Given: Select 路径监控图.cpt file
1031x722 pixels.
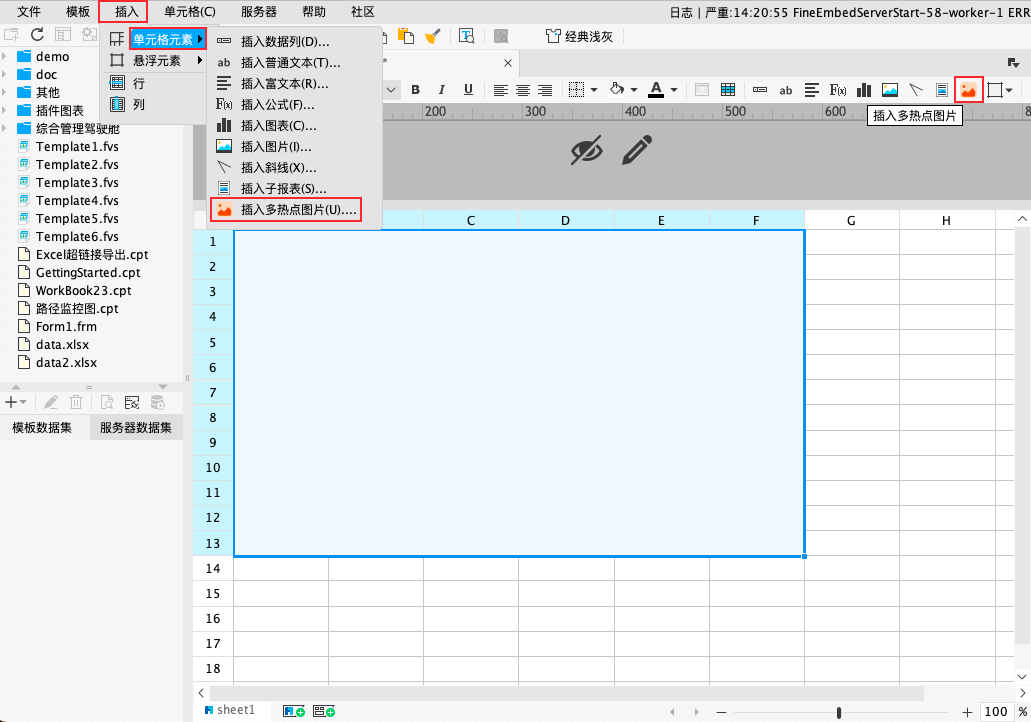Looking at the screenshot, I should pos(77,309).
